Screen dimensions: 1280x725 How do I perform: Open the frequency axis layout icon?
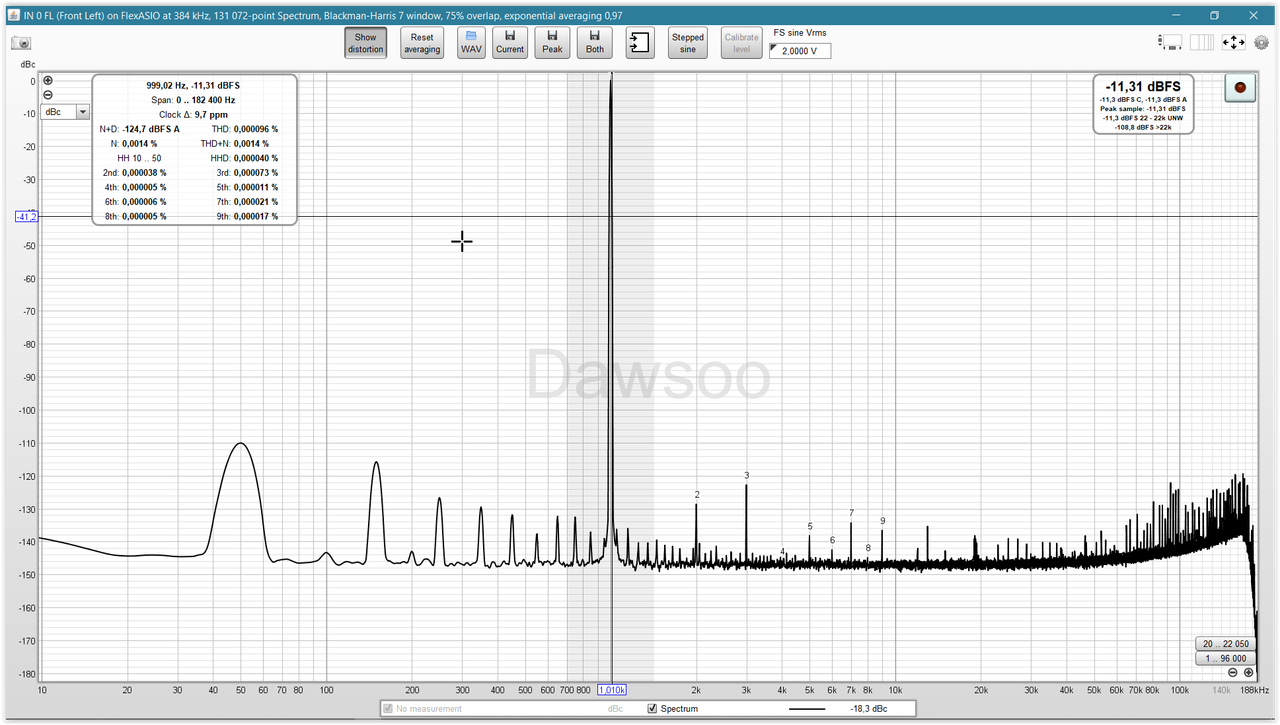pyautogui.click(x=1201, y=42)
